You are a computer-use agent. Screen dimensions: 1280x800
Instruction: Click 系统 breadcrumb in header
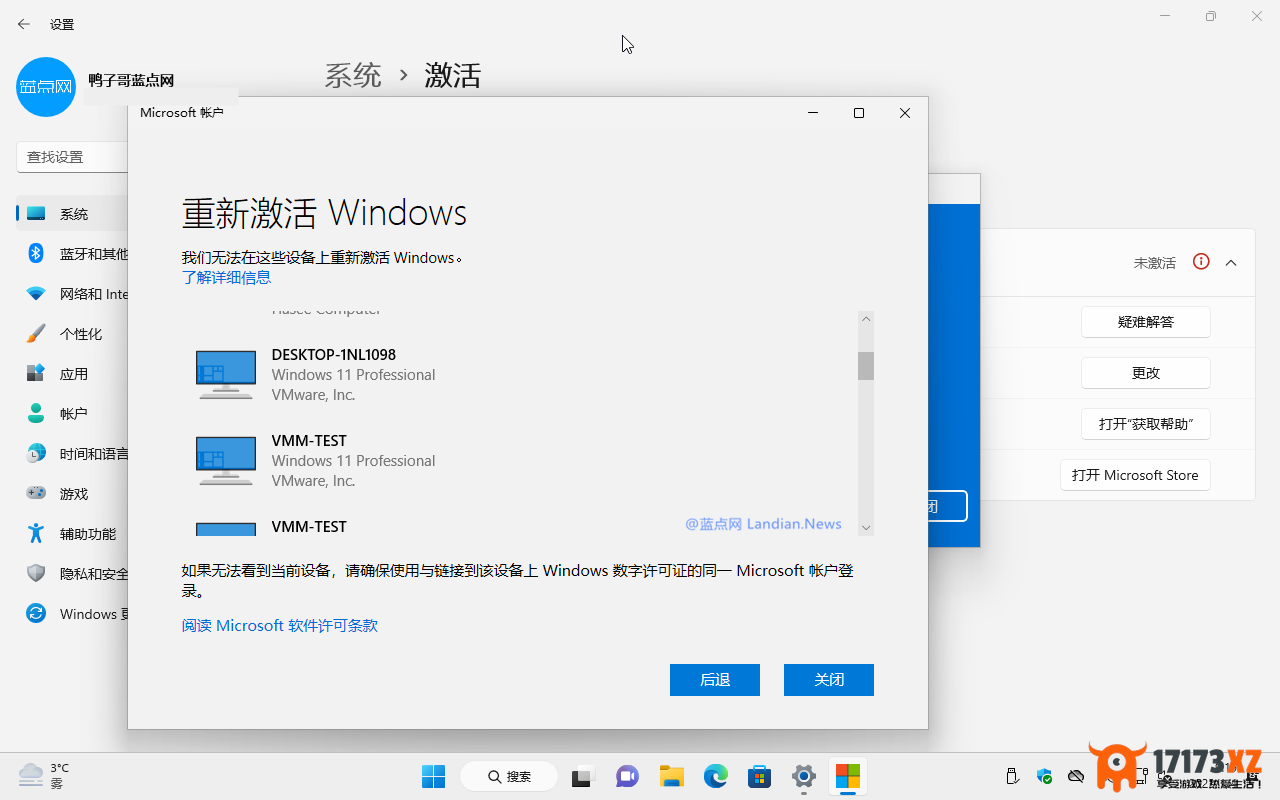(x=353, y=75)
